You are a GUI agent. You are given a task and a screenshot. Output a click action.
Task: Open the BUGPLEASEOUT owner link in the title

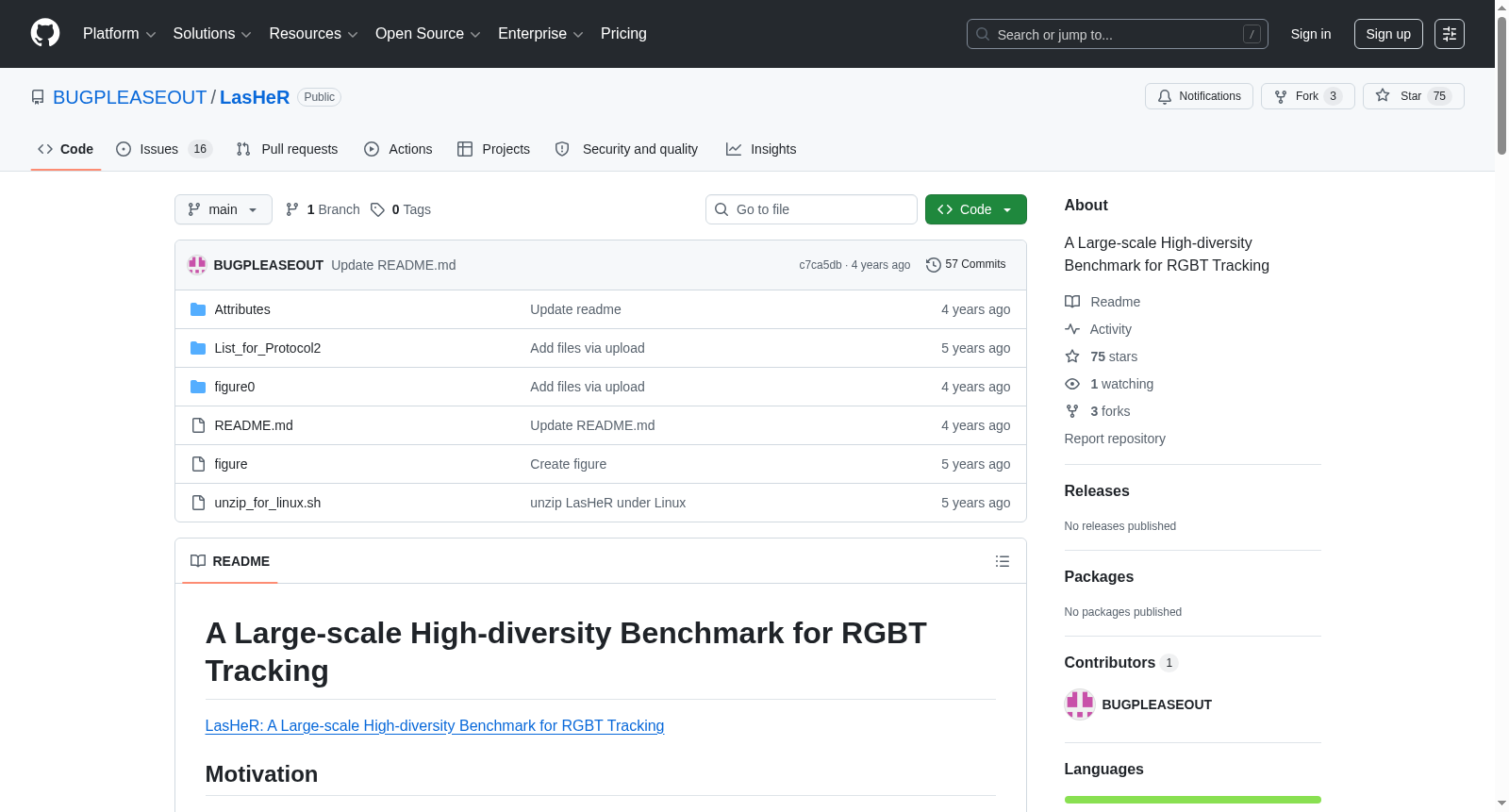coord(129,97)
